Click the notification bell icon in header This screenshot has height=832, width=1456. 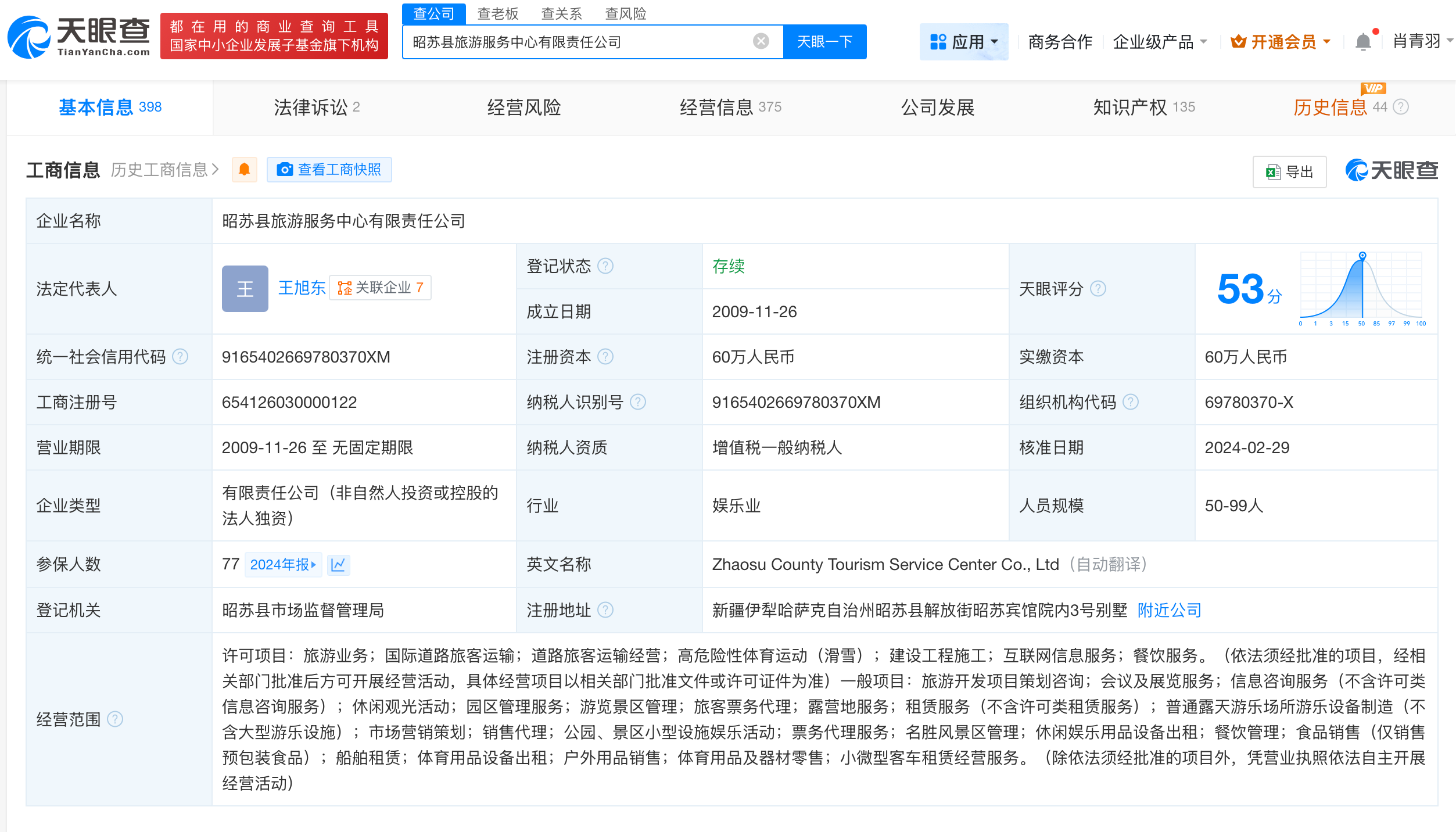tap(1363, 42)
